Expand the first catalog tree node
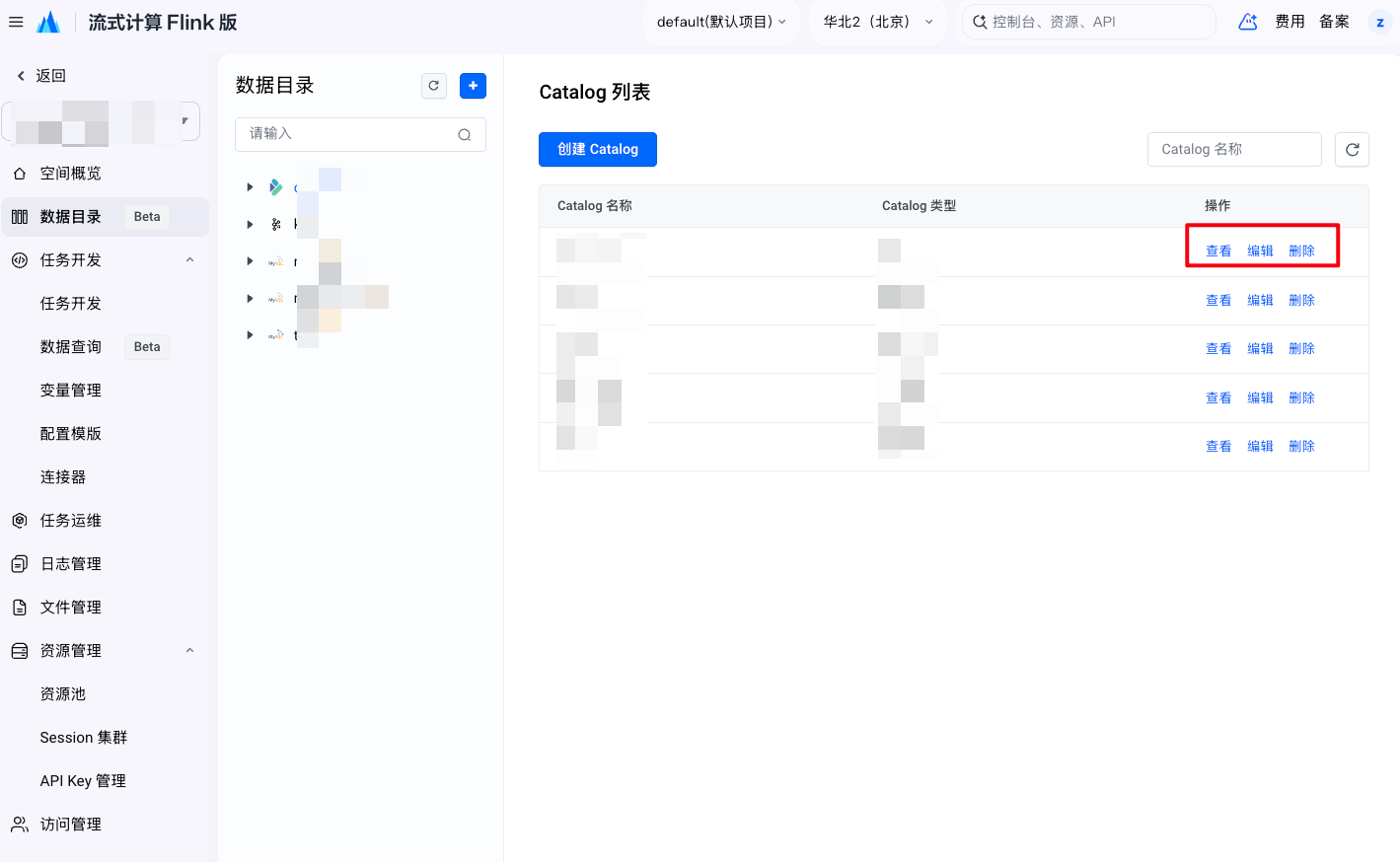The width and height of the screenshot is (1400, 862). 250,187
